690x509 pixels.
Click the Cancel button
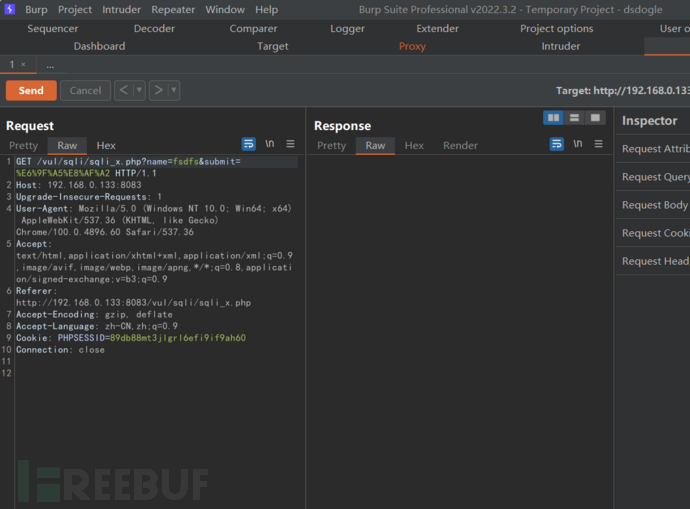click(x=85, y=90)
